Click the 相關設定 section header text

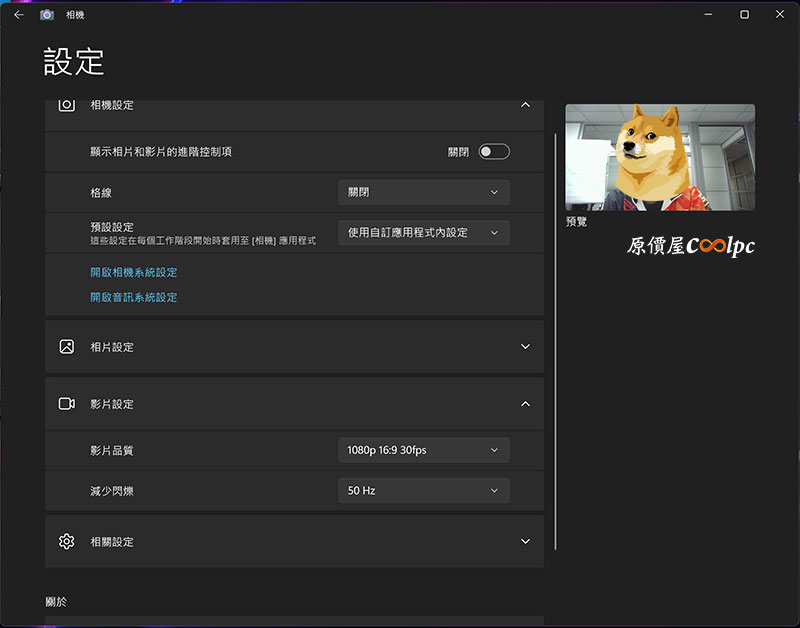pyautogui.click(x=112, y=542)
